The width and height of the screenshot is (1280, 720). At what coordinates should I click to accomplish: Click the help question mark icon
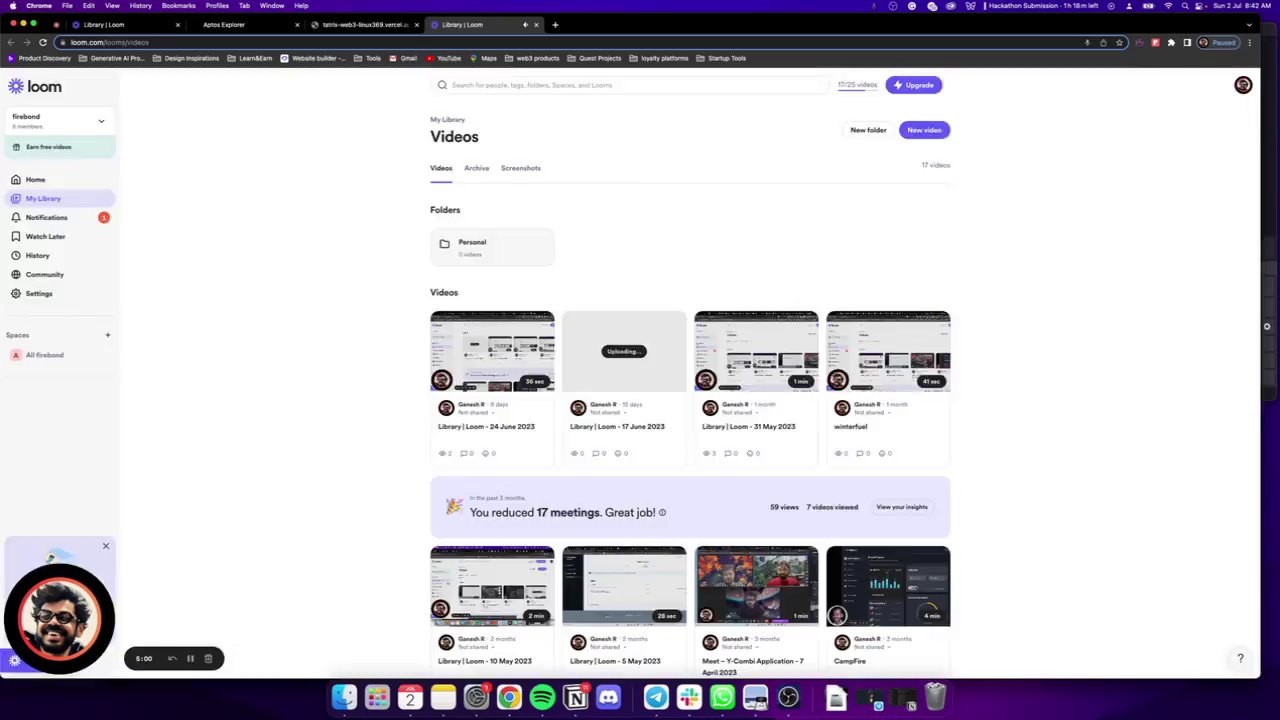coord(1240,658)
